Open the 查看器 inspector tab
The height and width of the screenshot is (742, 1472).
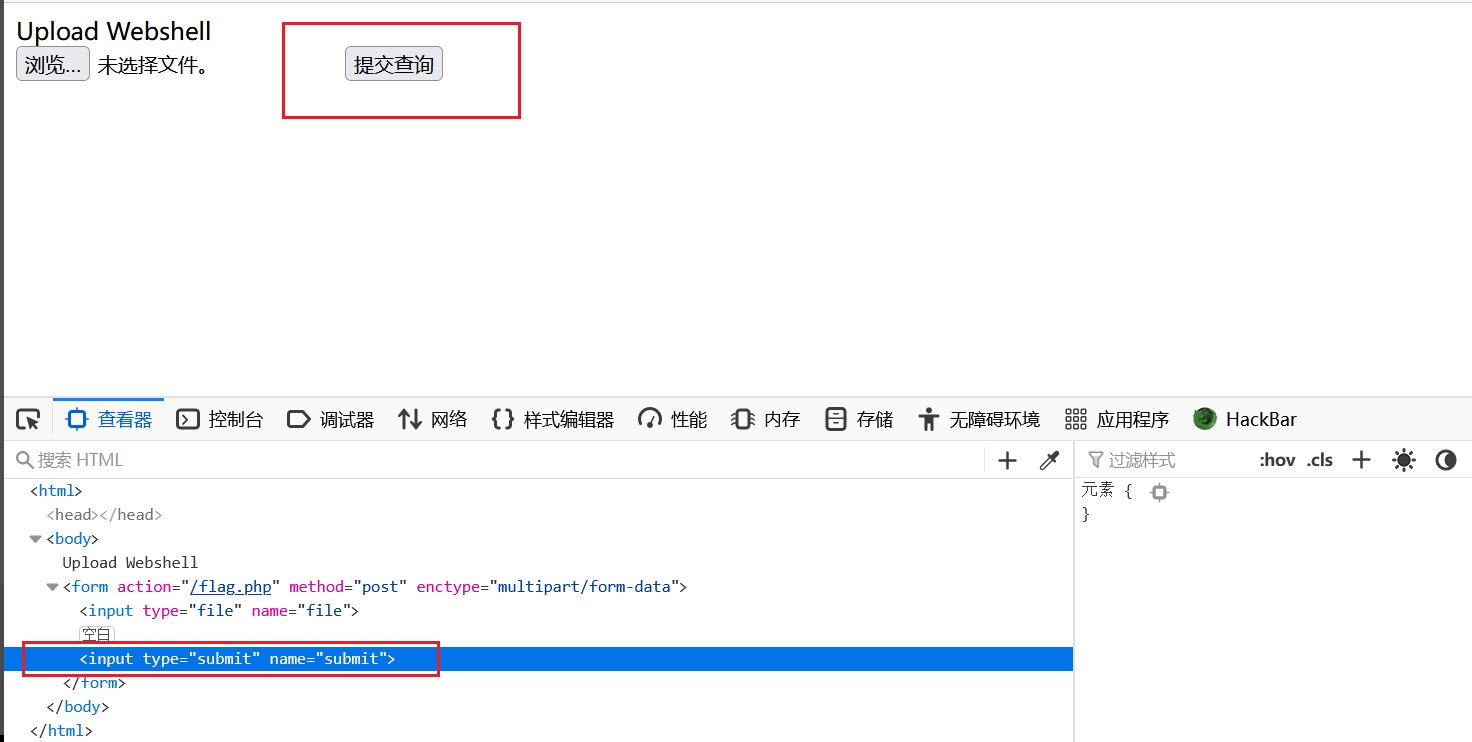coord(109,419)
